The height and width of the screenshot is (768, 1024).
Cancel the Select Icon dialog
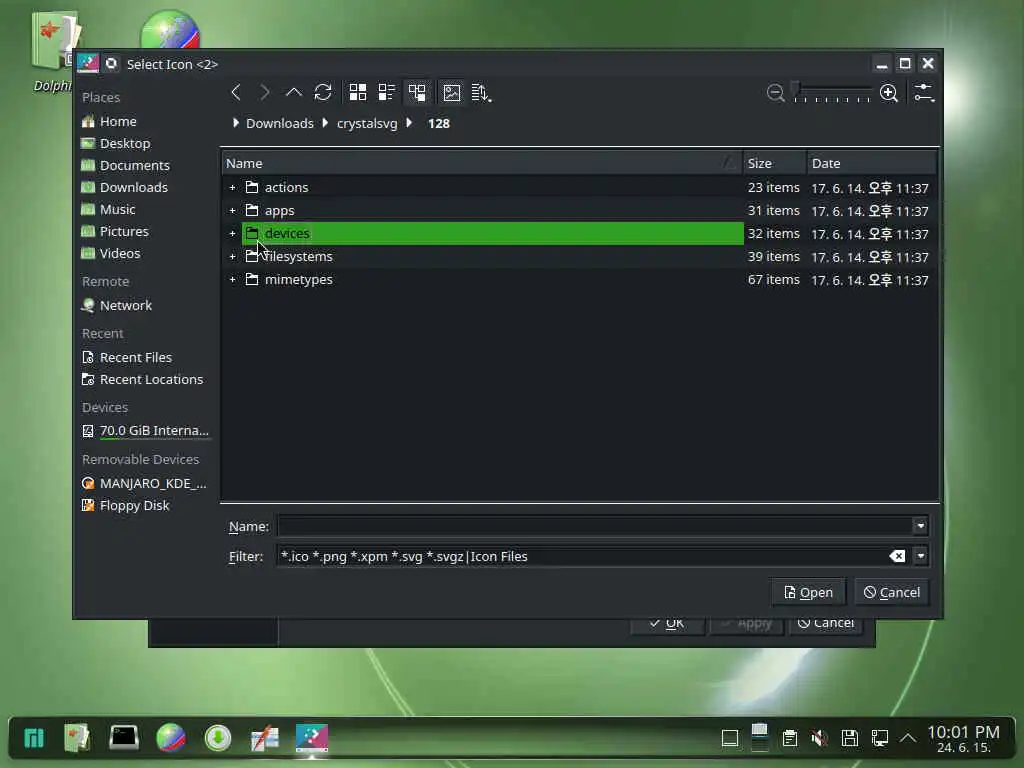pyautogui.click(x=891, y=592)
